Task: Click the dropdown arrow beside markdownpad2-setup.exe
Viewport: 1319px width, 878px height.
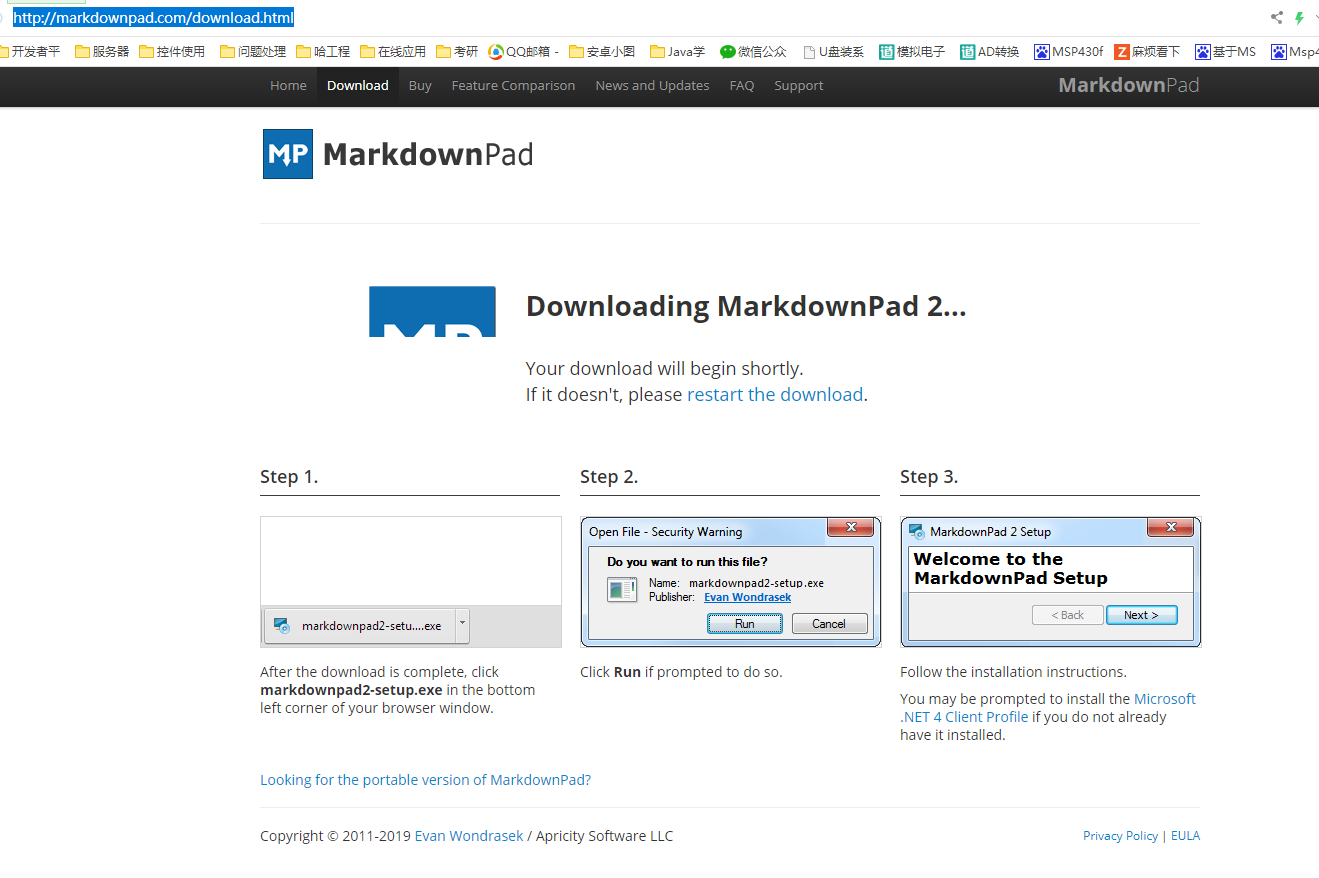Action: point(462,625)
